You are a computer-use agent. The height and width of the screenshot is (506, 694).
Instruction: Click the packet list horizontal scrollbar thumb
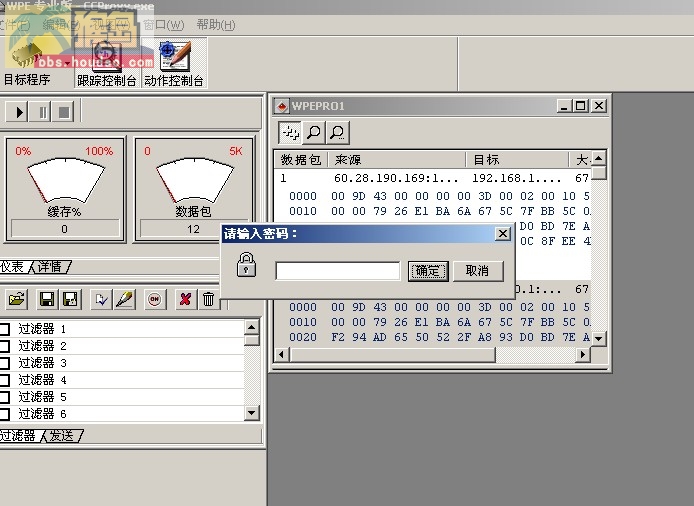point(392,355)
